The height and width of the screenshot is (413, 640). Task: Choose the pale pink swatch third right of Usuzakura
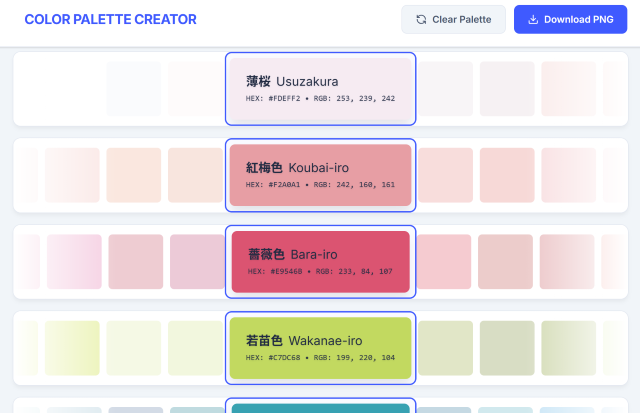click(x=569, y=89)
